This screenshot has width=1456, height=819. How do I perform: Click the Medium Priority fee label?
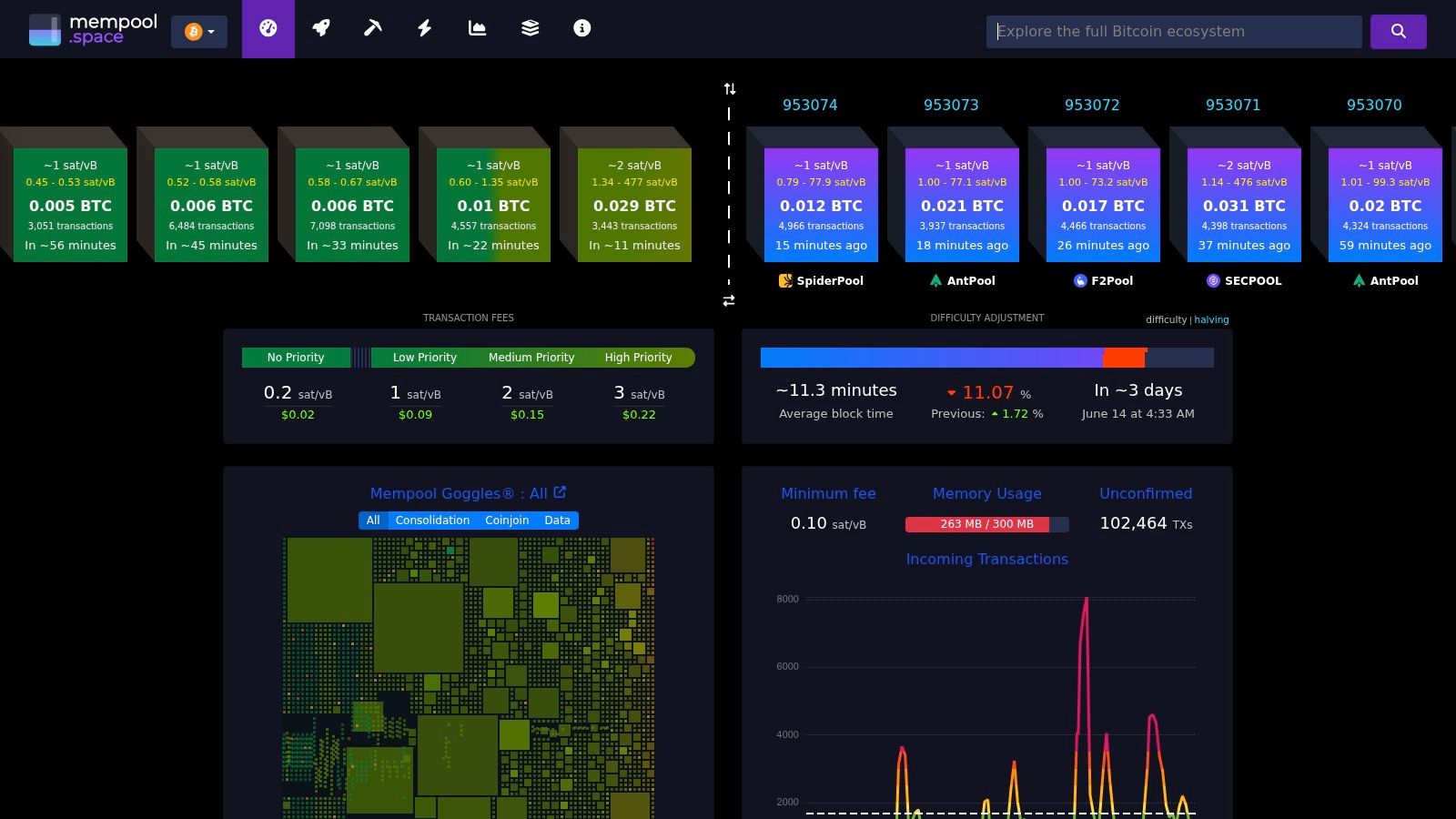click(531, 358)
